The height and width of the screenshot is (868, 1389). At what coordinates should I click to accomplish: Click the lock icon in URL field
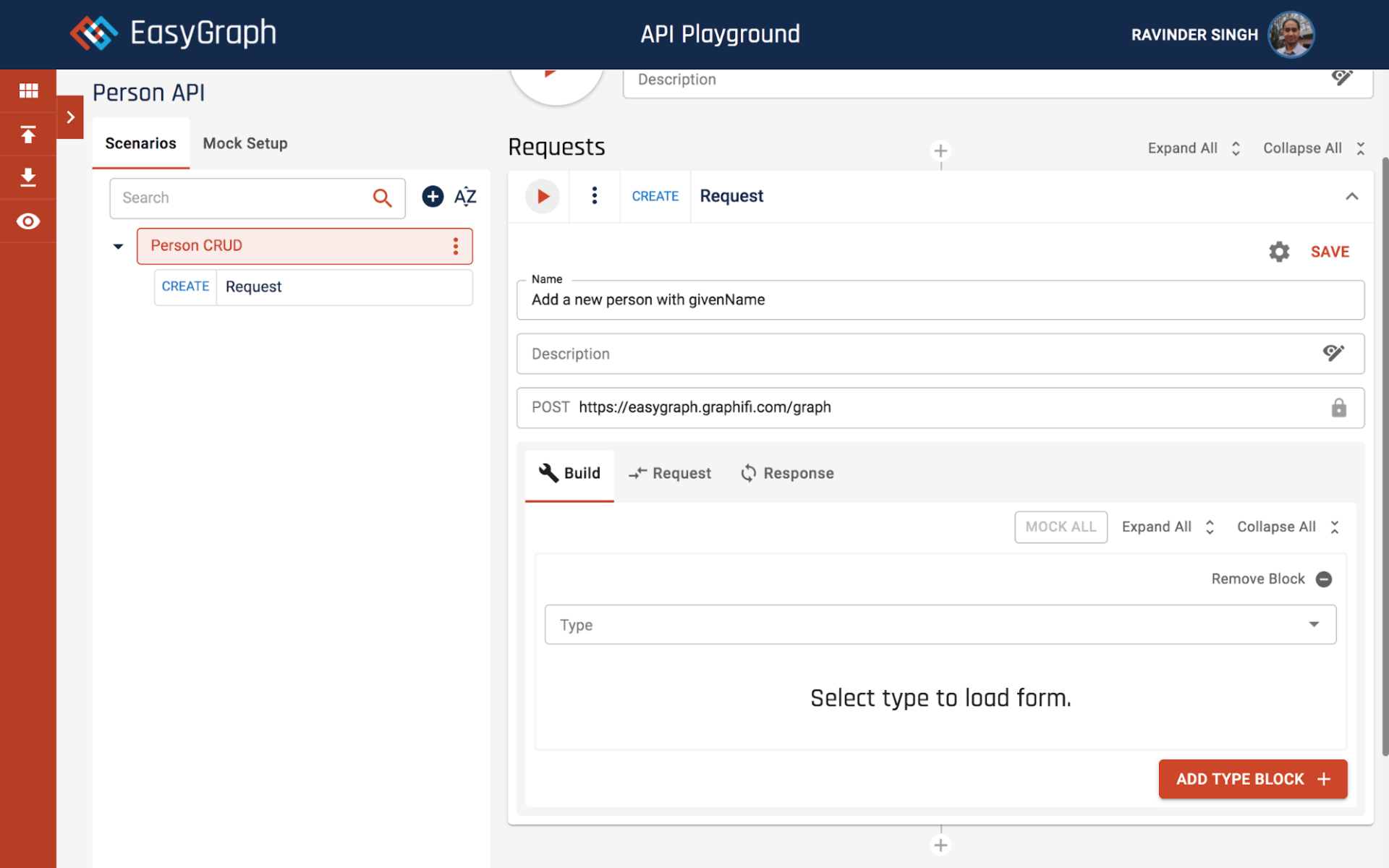(1338, 408)
